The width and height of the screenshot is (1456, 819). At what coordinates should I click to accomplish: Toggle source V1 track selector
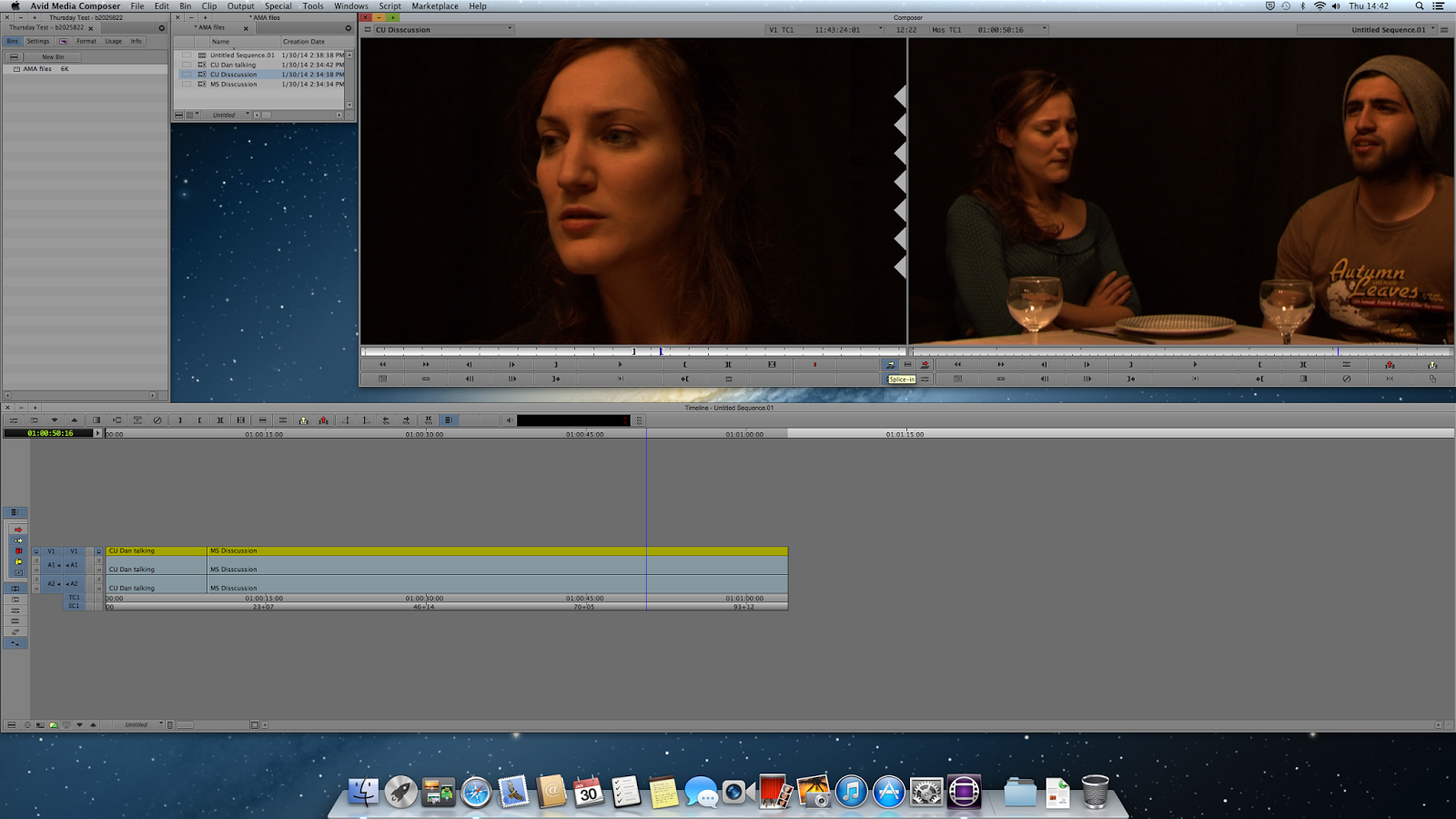click(51, 551)
